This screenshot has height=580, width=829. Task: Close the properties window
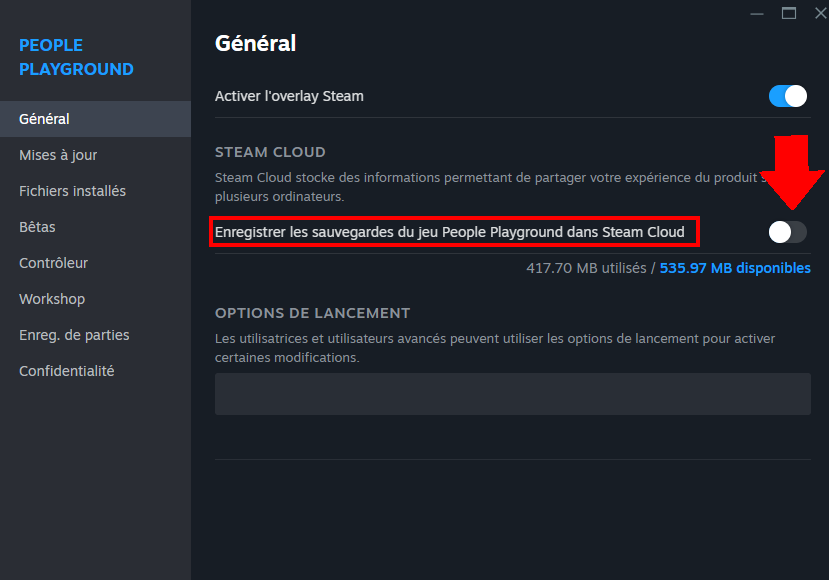point(820,13)
